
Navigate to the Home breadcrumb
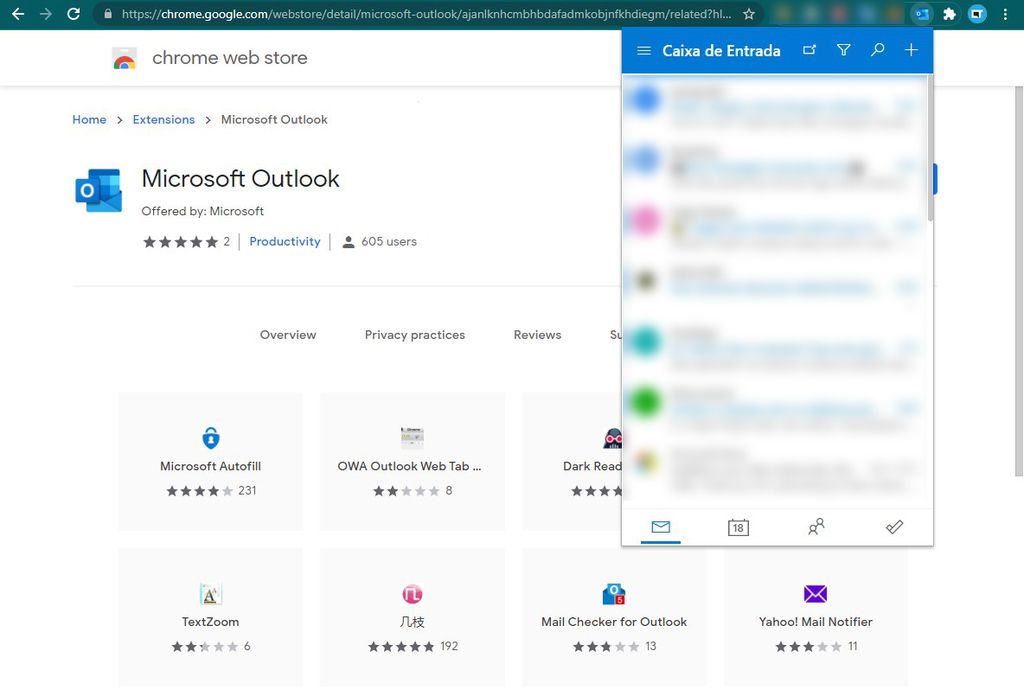tap(89, 119)
